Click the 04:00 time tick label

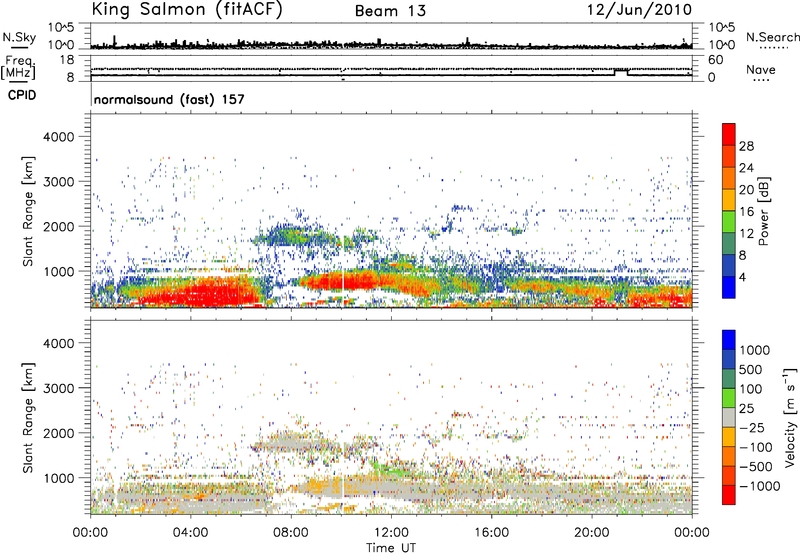(190, 533)
